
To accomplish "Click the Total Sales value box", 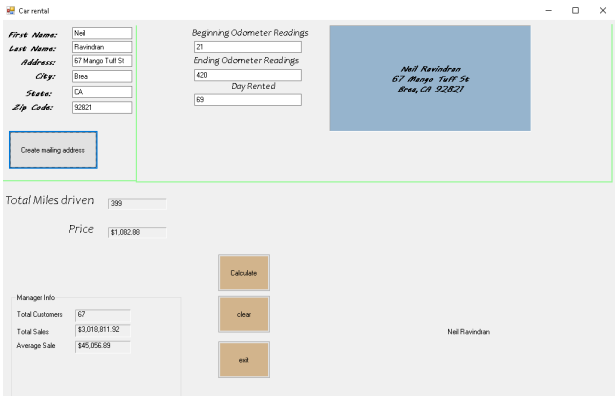I will (x=103, y=329).
